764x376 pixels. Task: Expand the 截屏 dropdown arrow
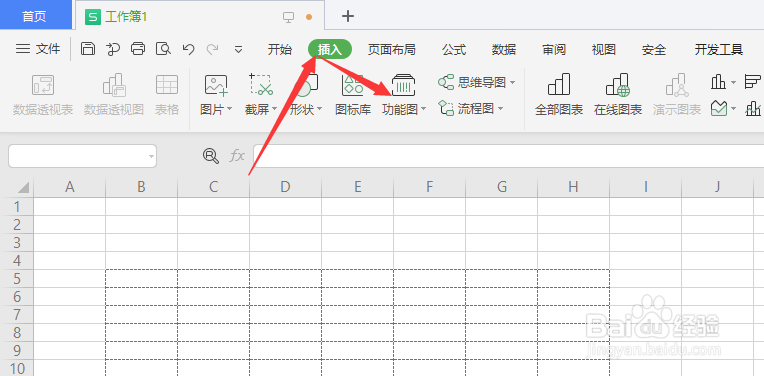(274, 110)
